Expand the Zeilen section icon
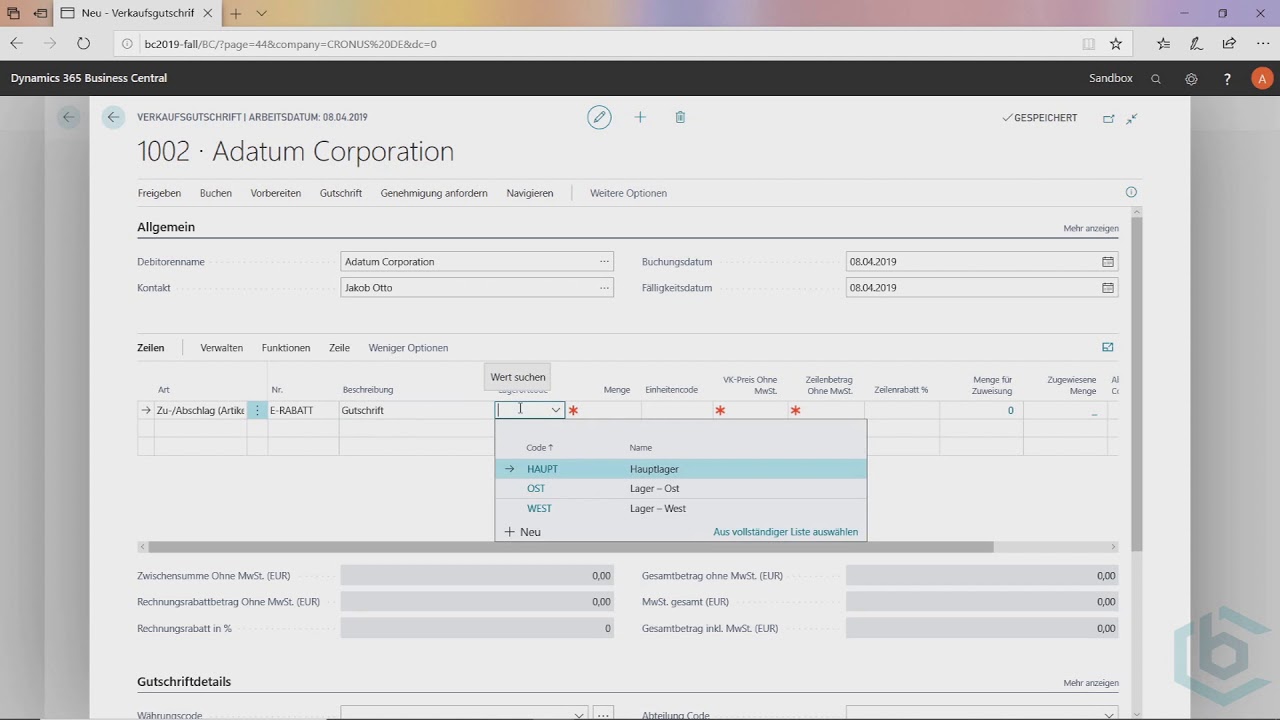The height and width of the screenshot is (720, 1280). click(1108, 347)
